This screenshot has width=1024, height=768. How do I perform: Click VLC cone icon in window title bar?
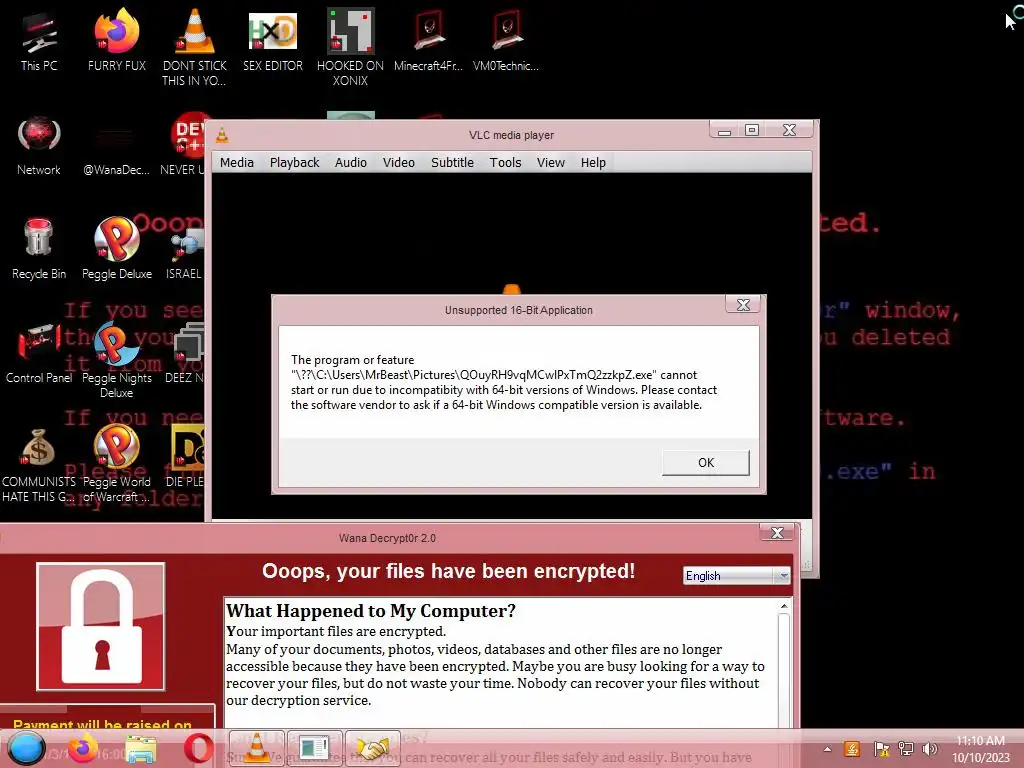[x=222, y=135]
